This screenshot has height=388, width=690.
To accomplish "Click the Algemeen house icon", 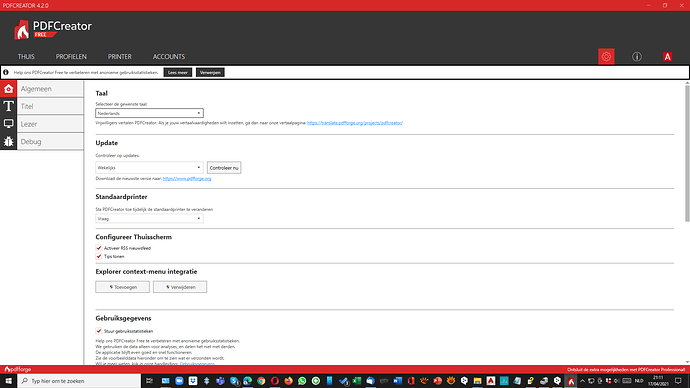I will [x=8, y=89].
